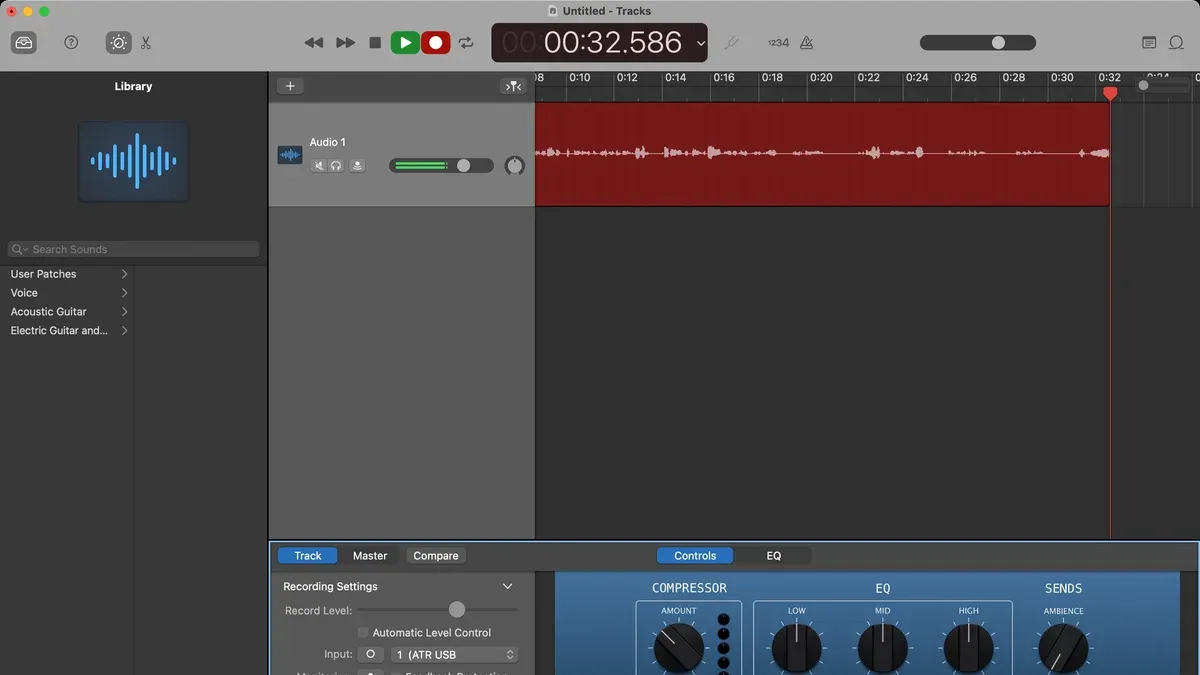Open the Input 1 (ATR USB dropdown
This screenshot has height=675, width=1200.
tap(454, 655)
